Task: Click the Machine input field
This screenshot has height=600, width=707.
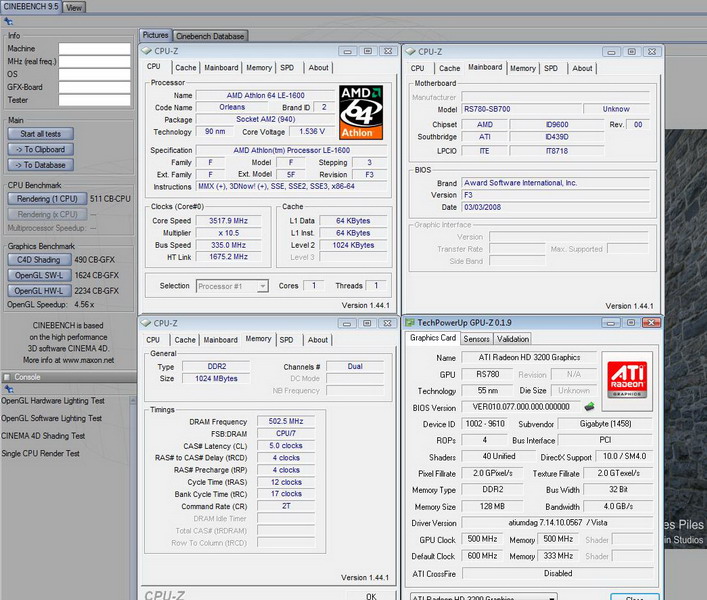Action: (95, 48)
